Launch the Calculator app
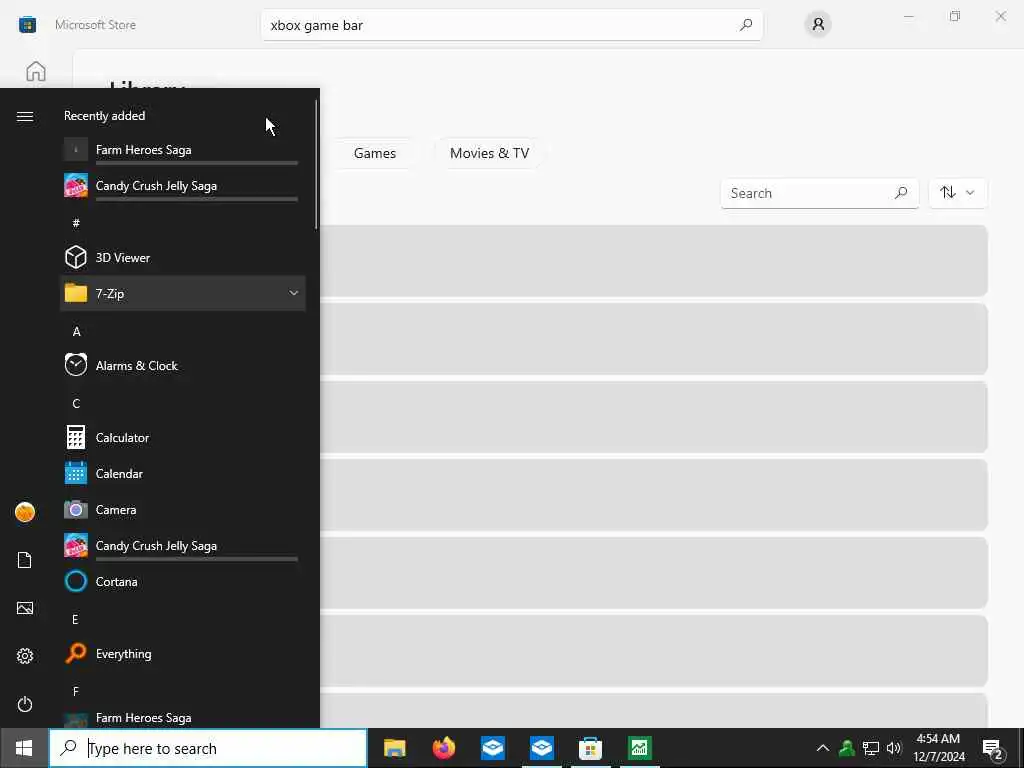The height and width of the screenshot is (768, 1024). click(183, 438)
